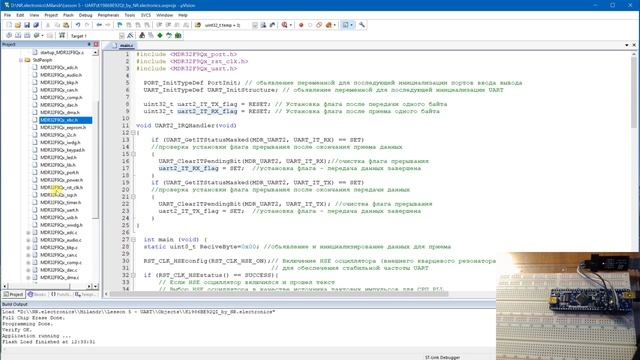This screenshot has width=640, height=360.
Task: Click the Batch Build icon
Action: coord(36,36)
